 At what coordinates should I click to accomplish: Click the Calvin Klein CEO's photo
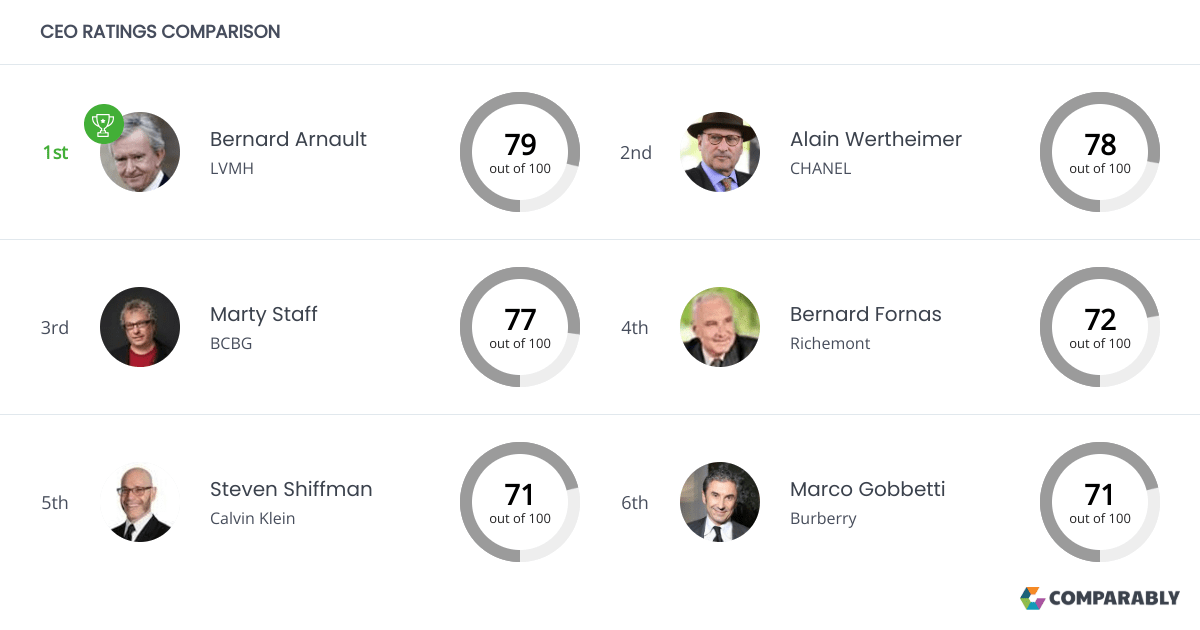pos(140,502)
